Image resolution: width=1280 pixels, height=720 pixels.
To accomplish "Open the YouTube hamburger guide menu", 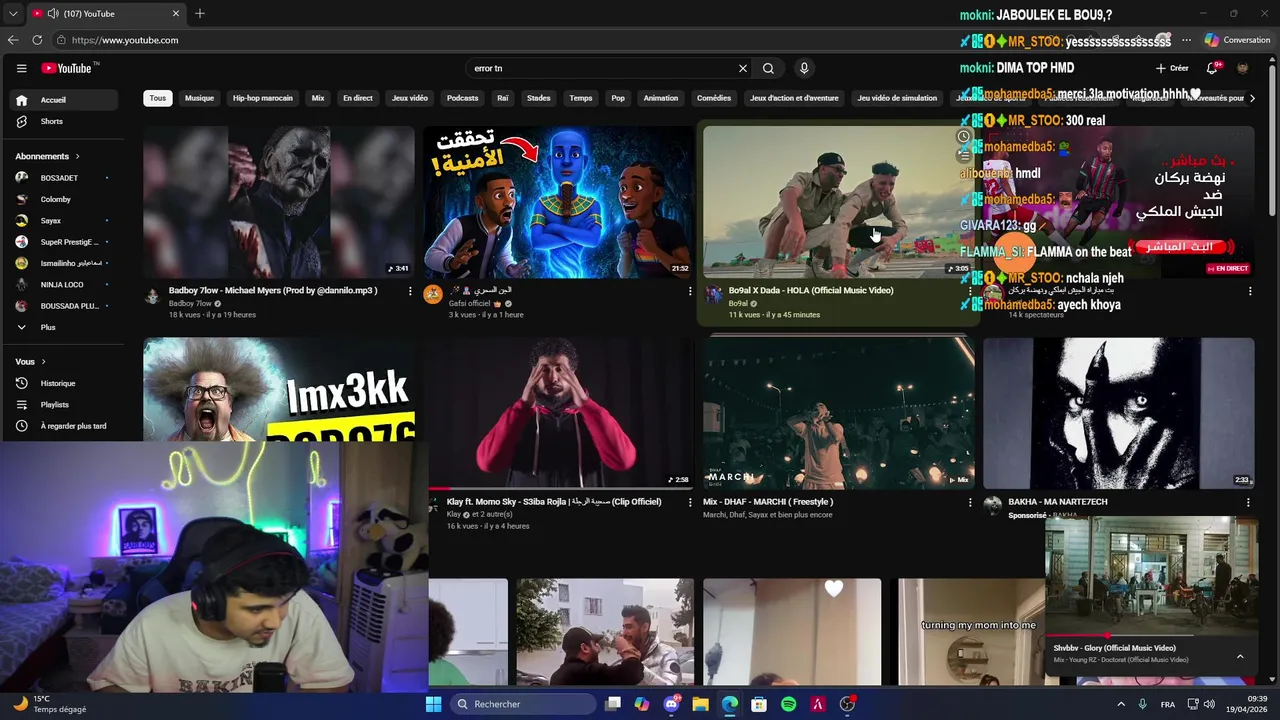I will [x=21, y=68].
